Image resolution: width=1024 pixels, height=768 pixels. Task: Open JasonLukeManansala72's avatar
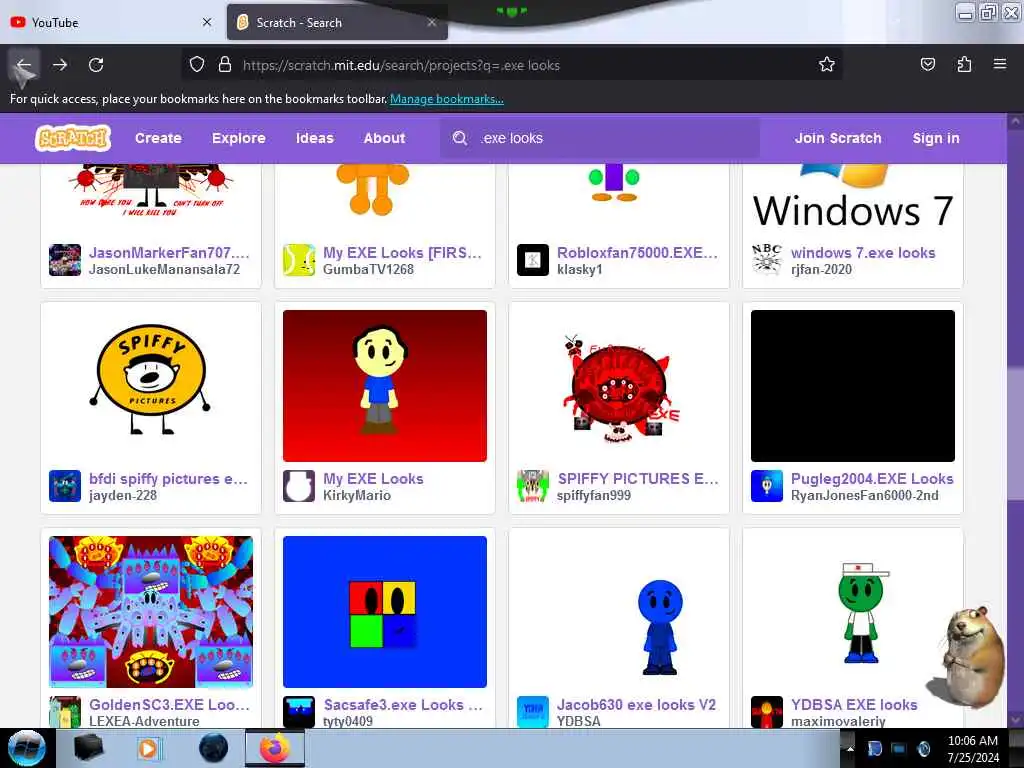point(65,260)
